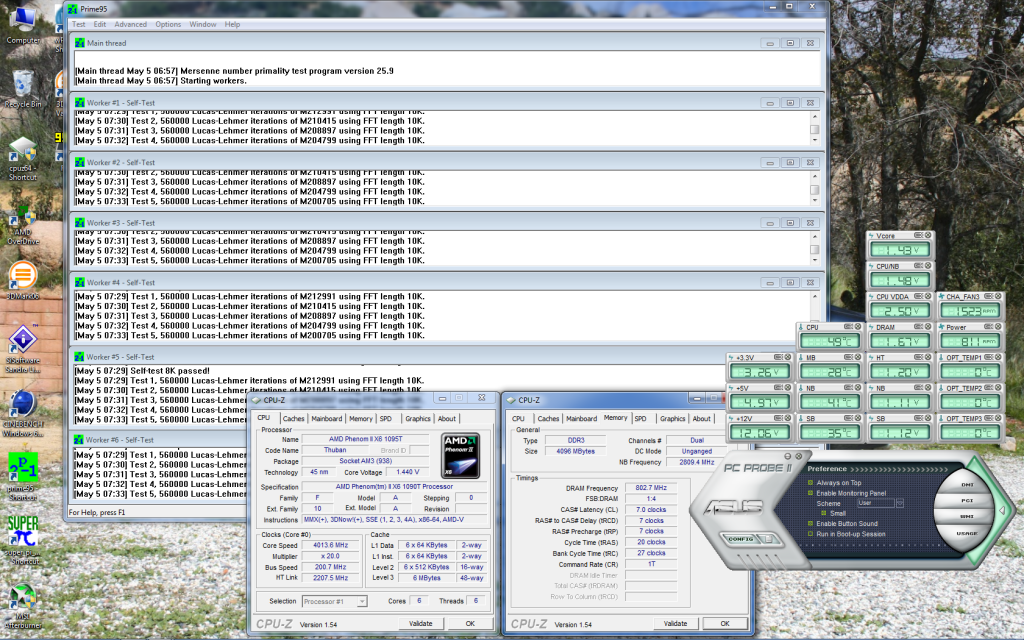Click the USAGE round button in PC Probe
This screenshot has width=1024, height=640.
(x=967, y=532)
